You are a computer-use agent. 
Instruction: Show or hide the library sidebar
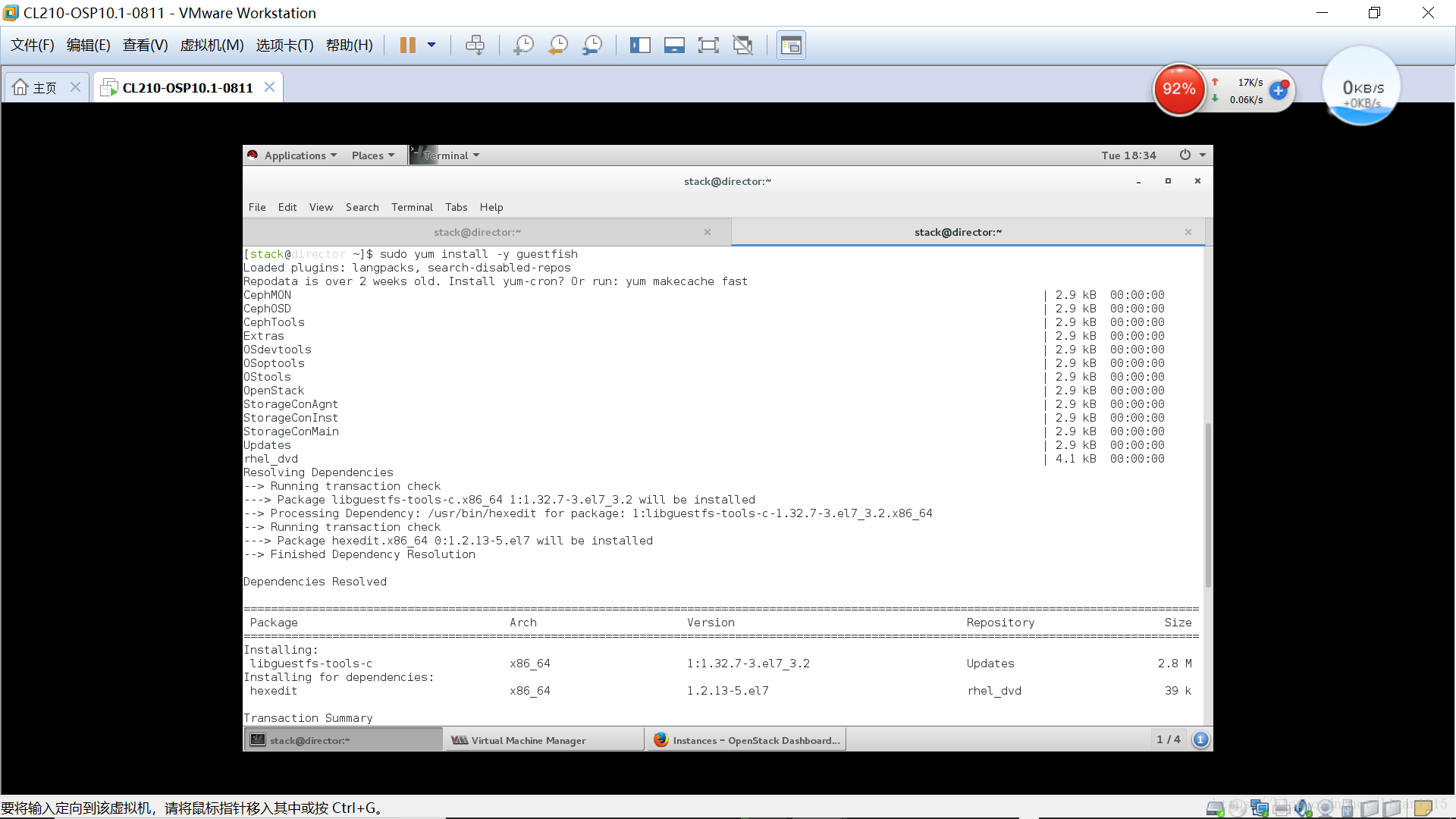[x=640, y=45]
